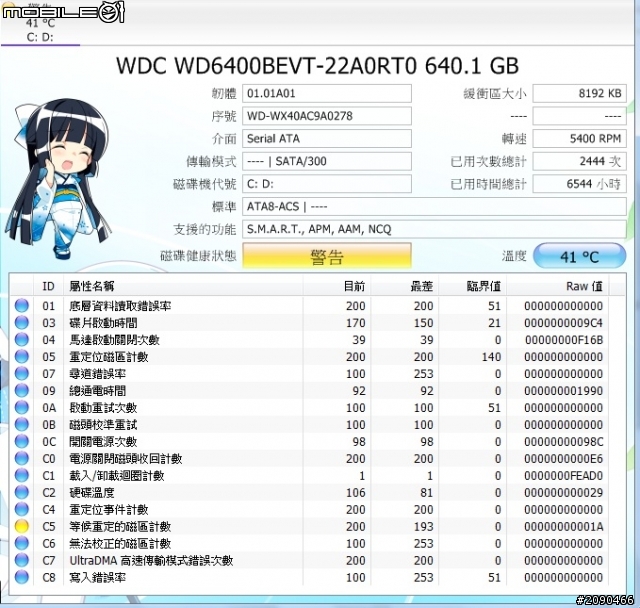Click the Raw 值 column header
Viewport: 640px width, 608px height.
click(x=558, y=286)
